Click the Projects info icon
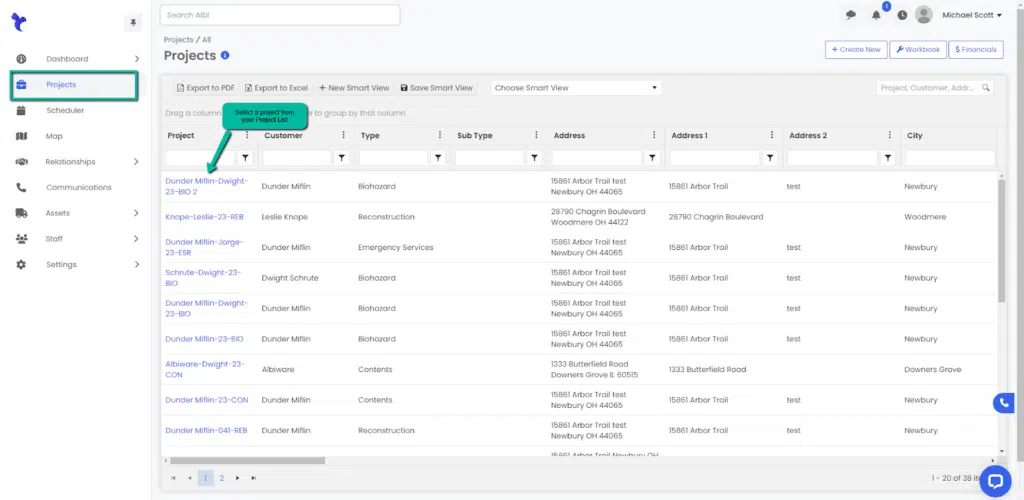 point(225,56)
